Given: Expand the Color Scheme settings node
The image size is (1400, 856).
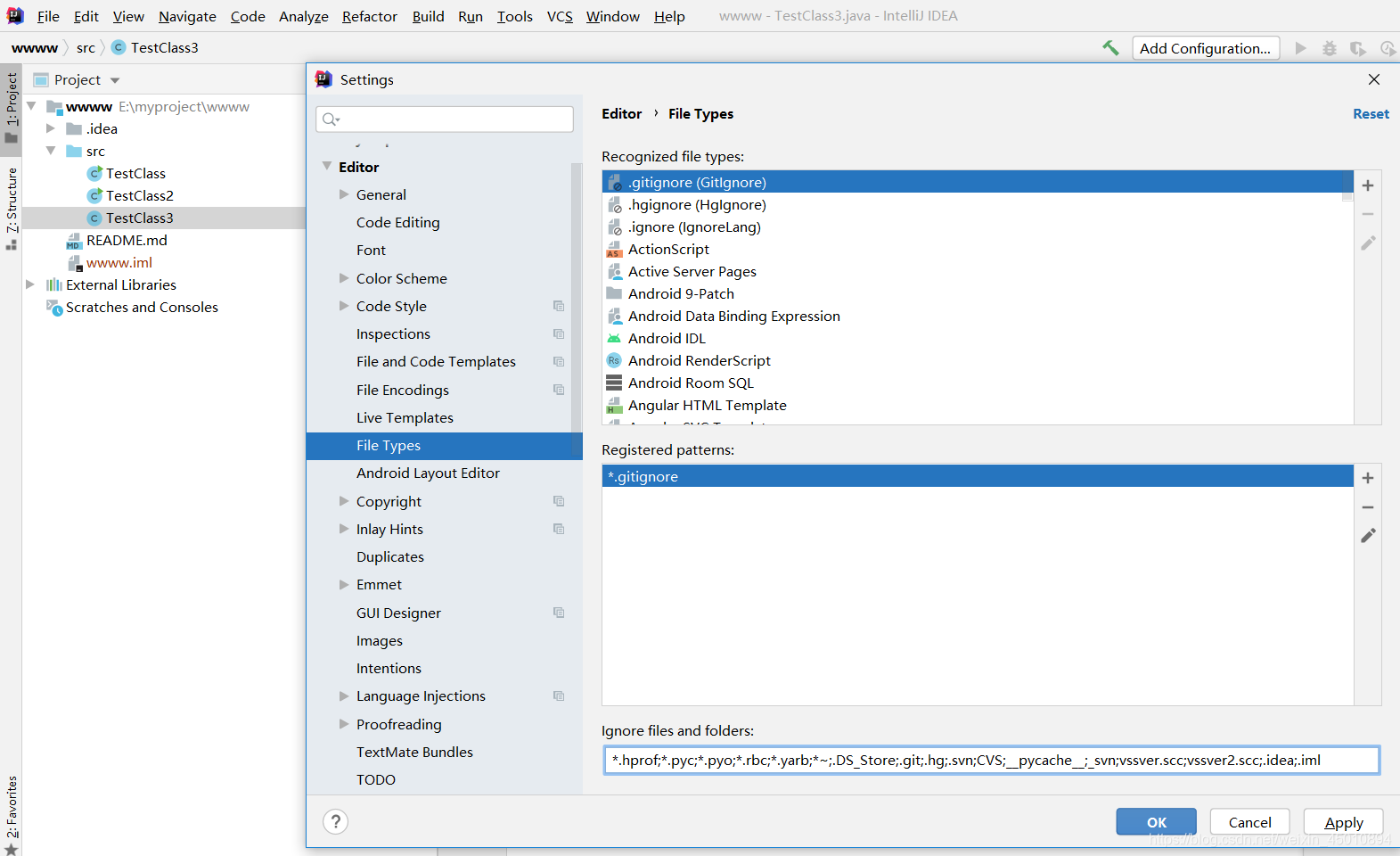Looking at the screenshot, I should (344, 278).
